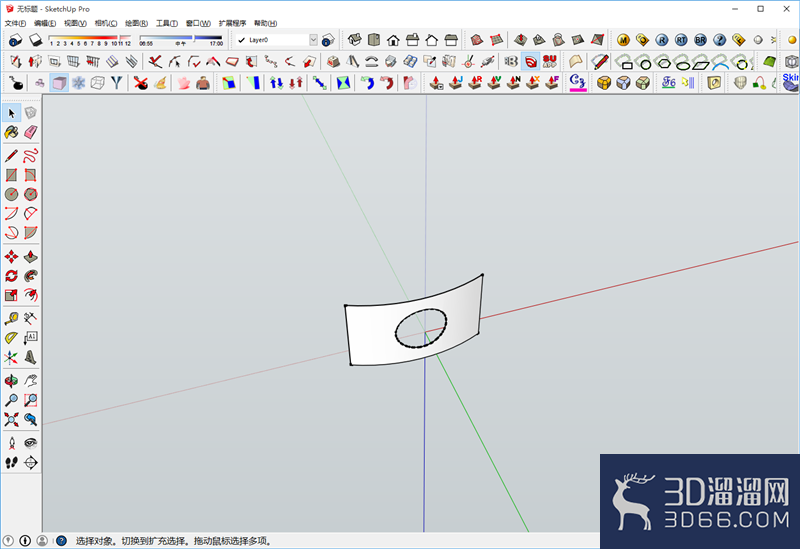800x549 pixels.
Task: Activate the Orbit camera tool
Action: pos(11,381)
